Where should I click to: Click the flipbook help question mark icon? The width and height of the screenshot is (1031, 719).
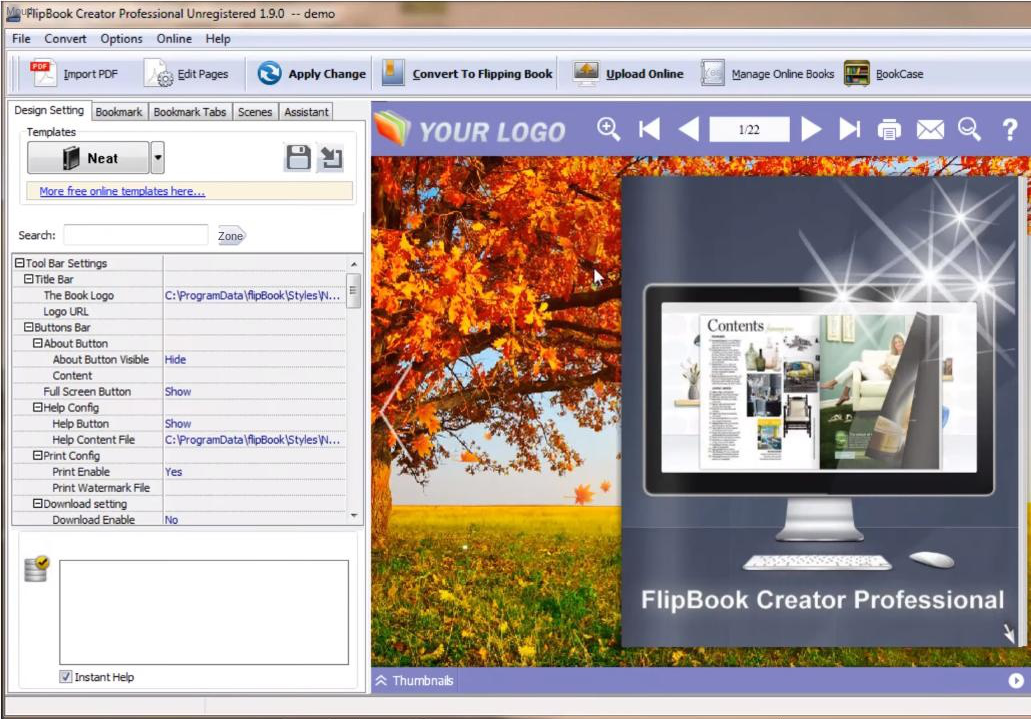pyautogui.click(x=1009, y=129)
